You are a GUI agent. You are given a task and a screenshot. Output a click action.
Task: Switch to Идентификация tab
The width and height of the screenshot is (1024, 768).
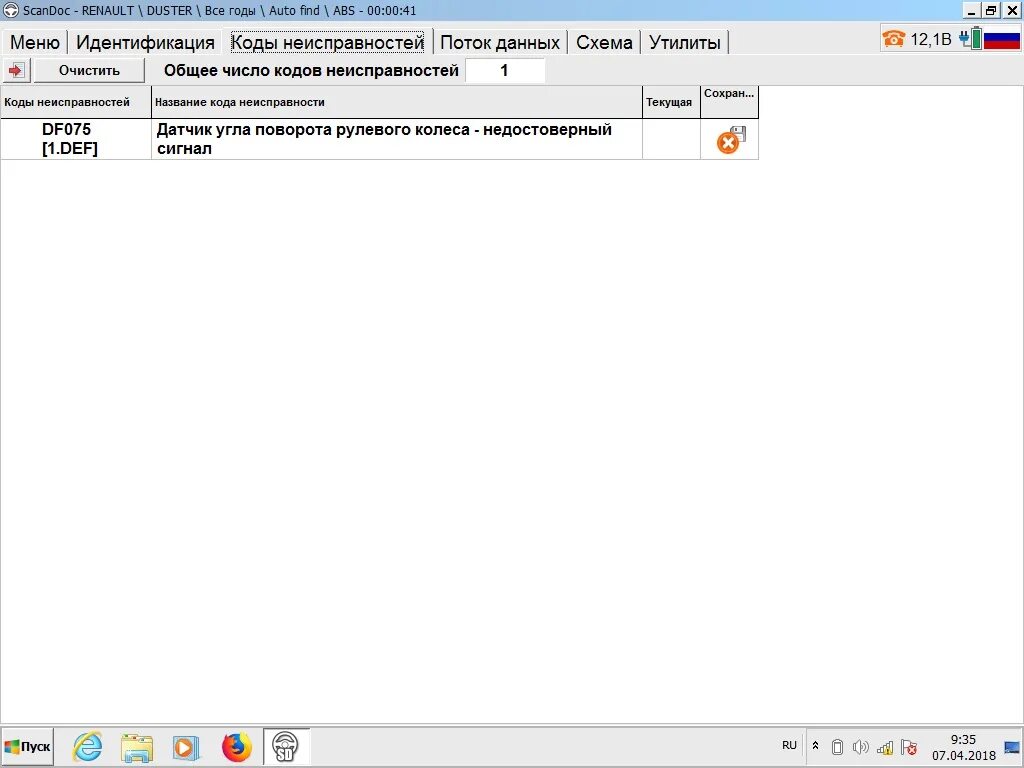pos(145,42)
